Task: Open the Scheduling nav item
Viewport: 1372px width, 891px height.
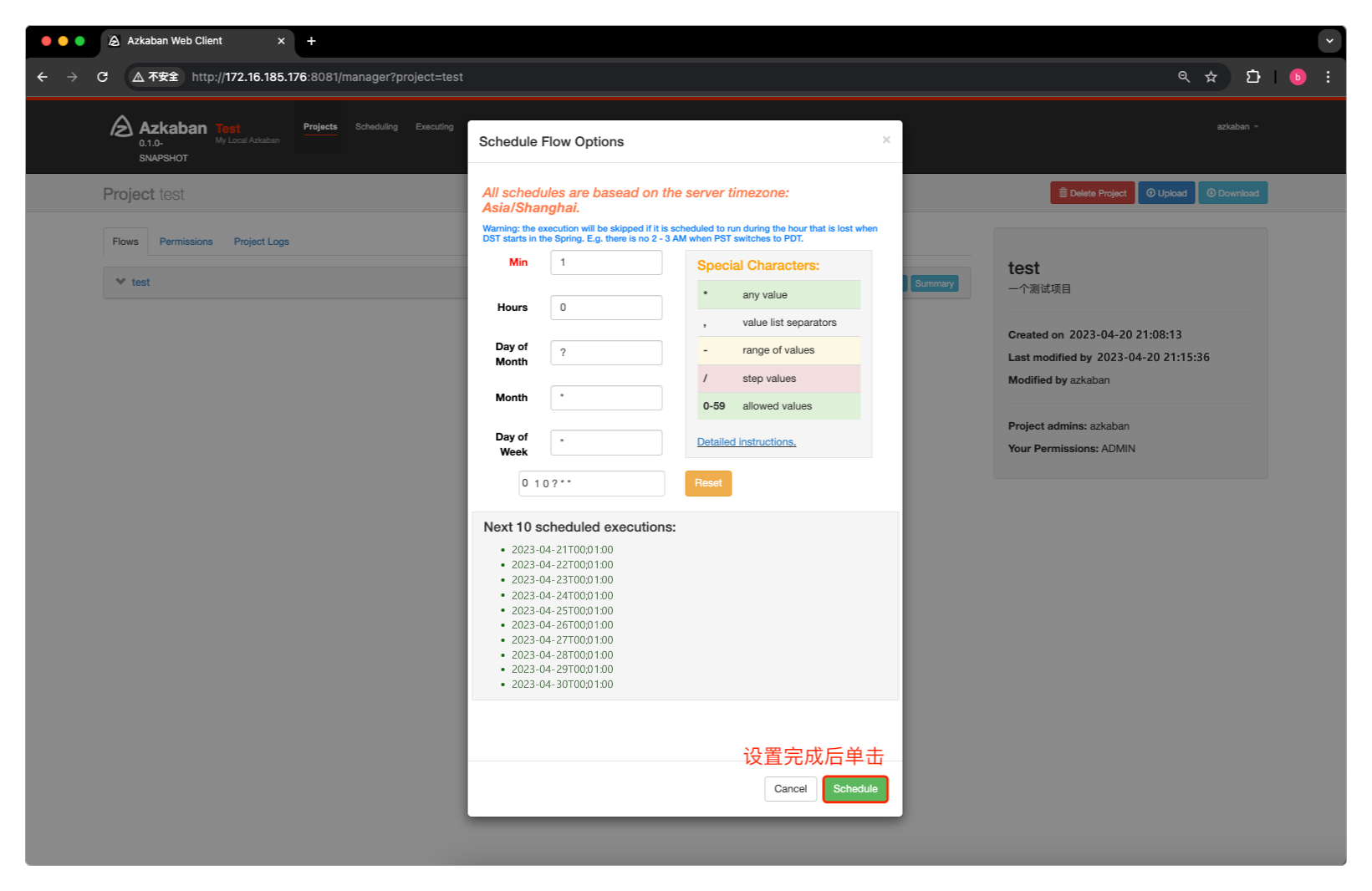Action: [376, 127]
